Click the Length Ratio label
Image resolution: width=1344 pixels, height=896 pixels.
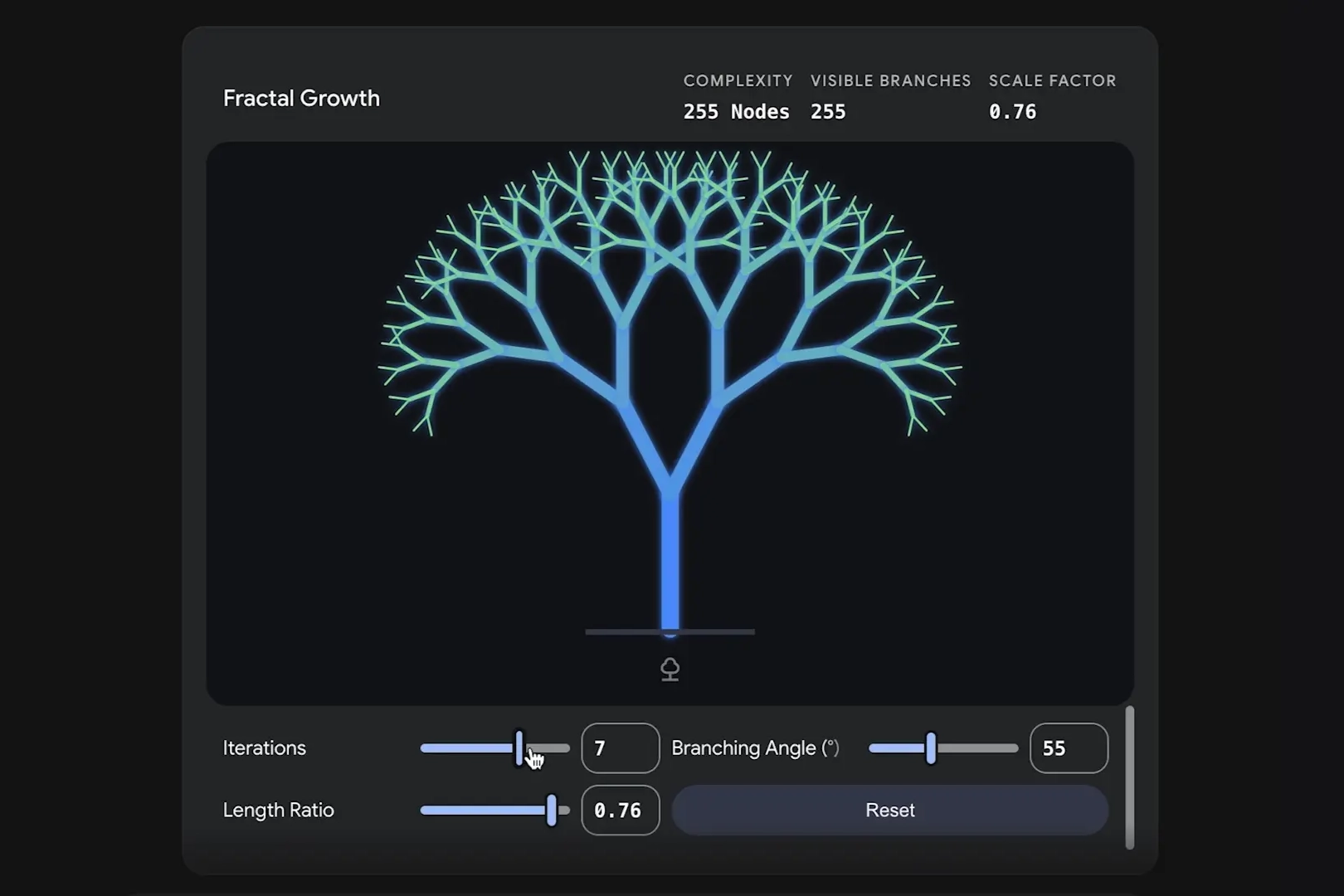tap(278, 811)
